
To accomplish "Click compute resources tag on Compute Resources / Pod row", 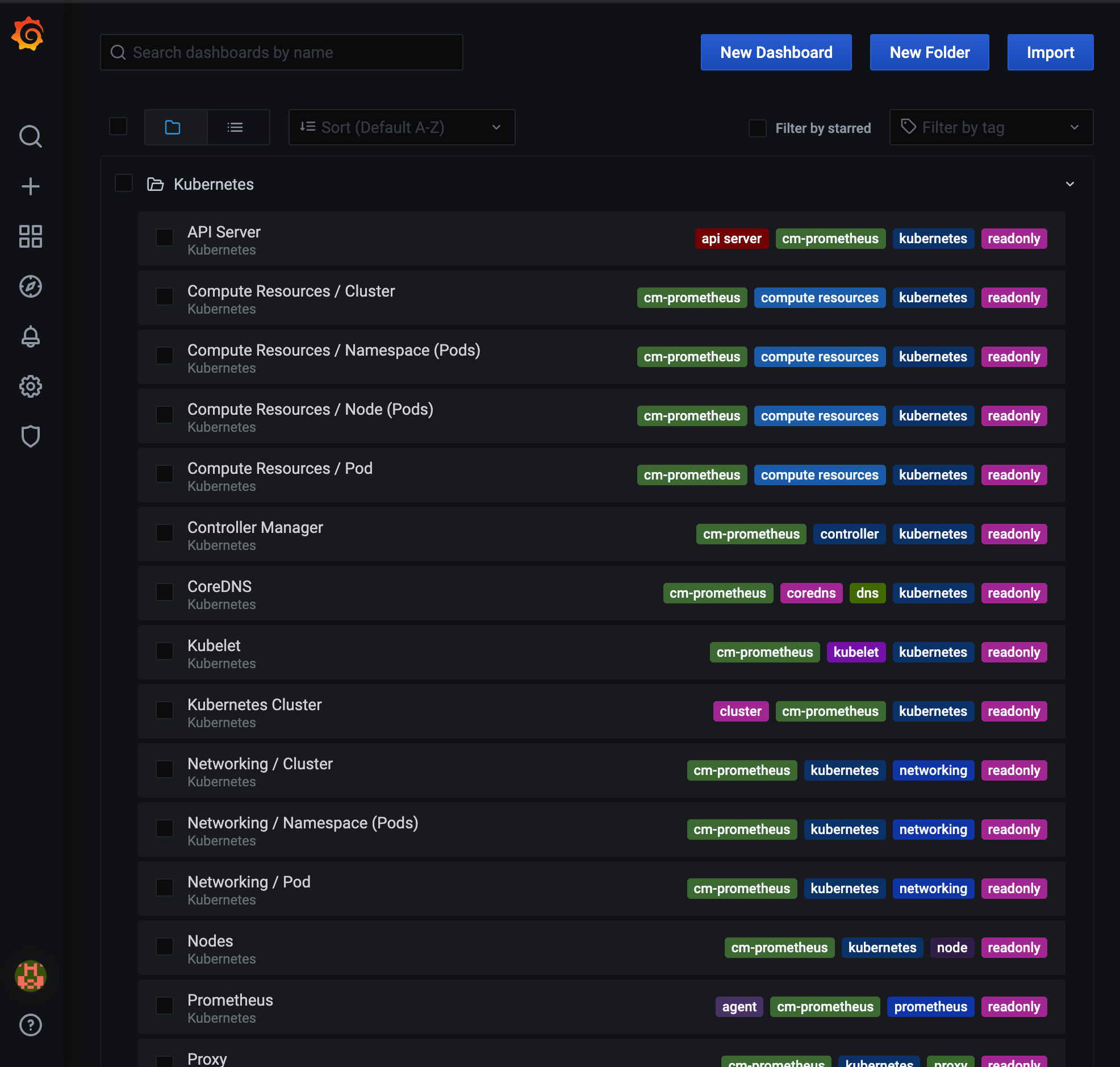I will (x=819, y=475).
